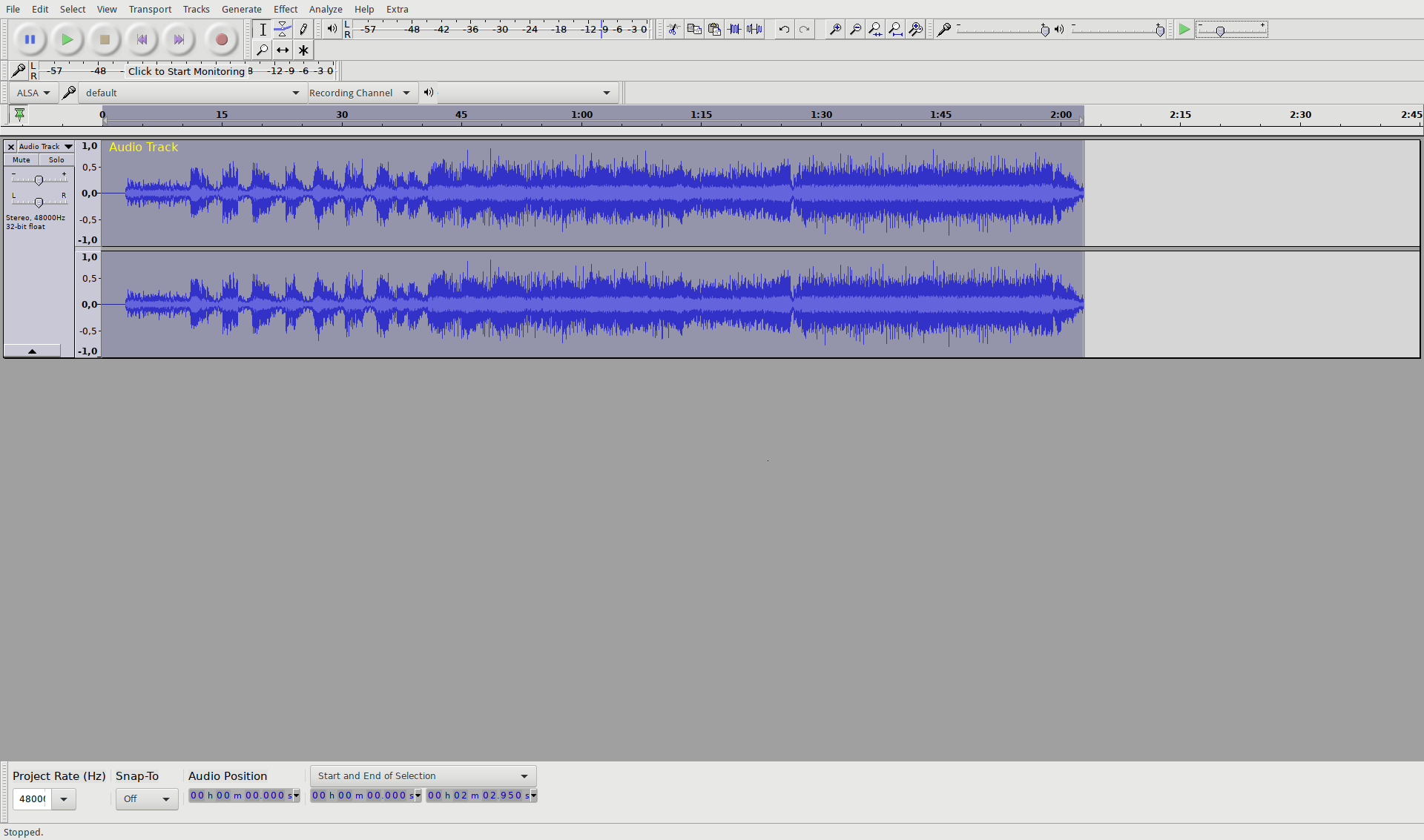Skip to start of the track
1424x840 pixels.
pos(142,39)
